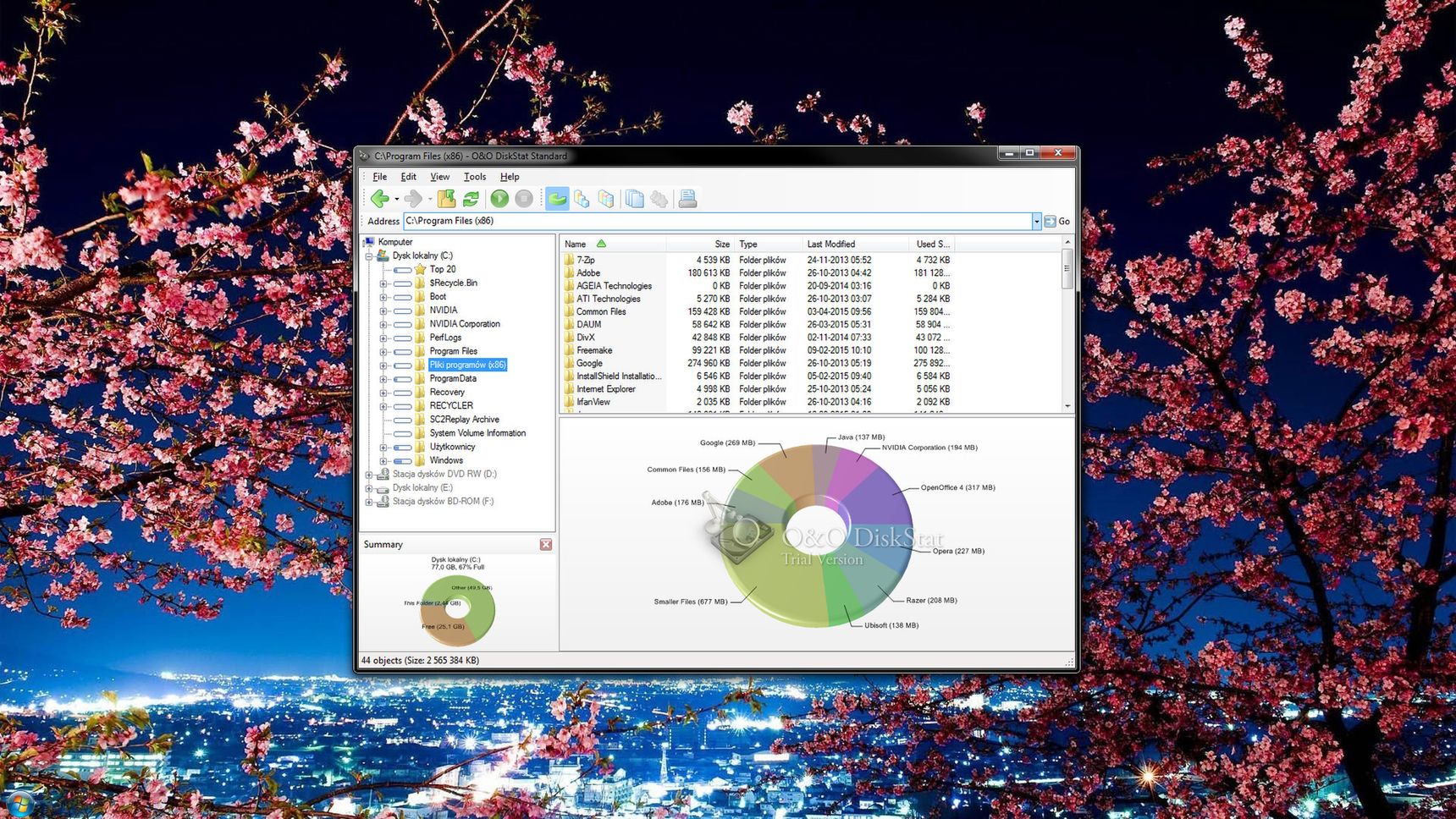The width and height of the screenshot is (1456, 819).
Task: Open the View menu
Action: [439, 177]
